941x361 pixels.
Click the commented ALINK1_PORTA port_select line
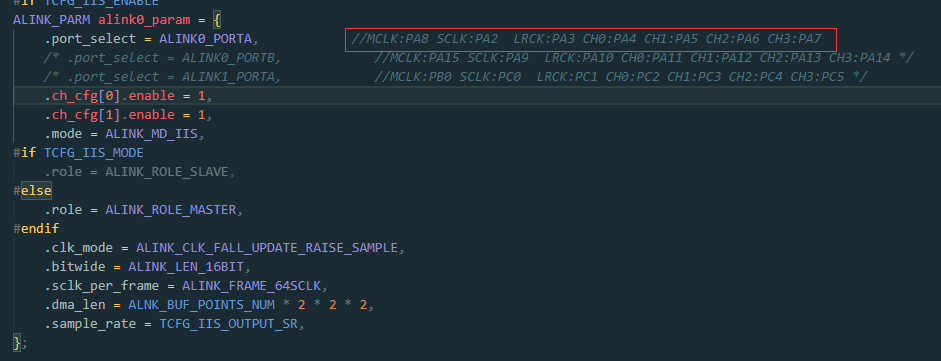tap(163, 77)
